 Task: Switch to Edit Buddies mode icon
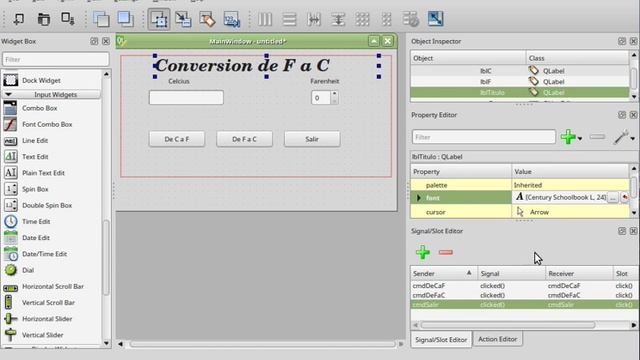(x=207, y=19)
